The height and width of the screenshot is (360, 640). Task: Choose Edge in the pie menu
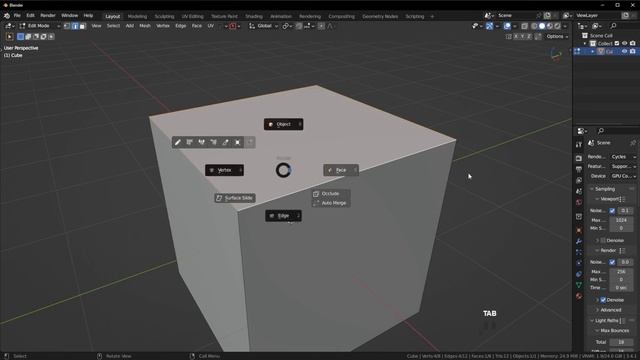283,216
